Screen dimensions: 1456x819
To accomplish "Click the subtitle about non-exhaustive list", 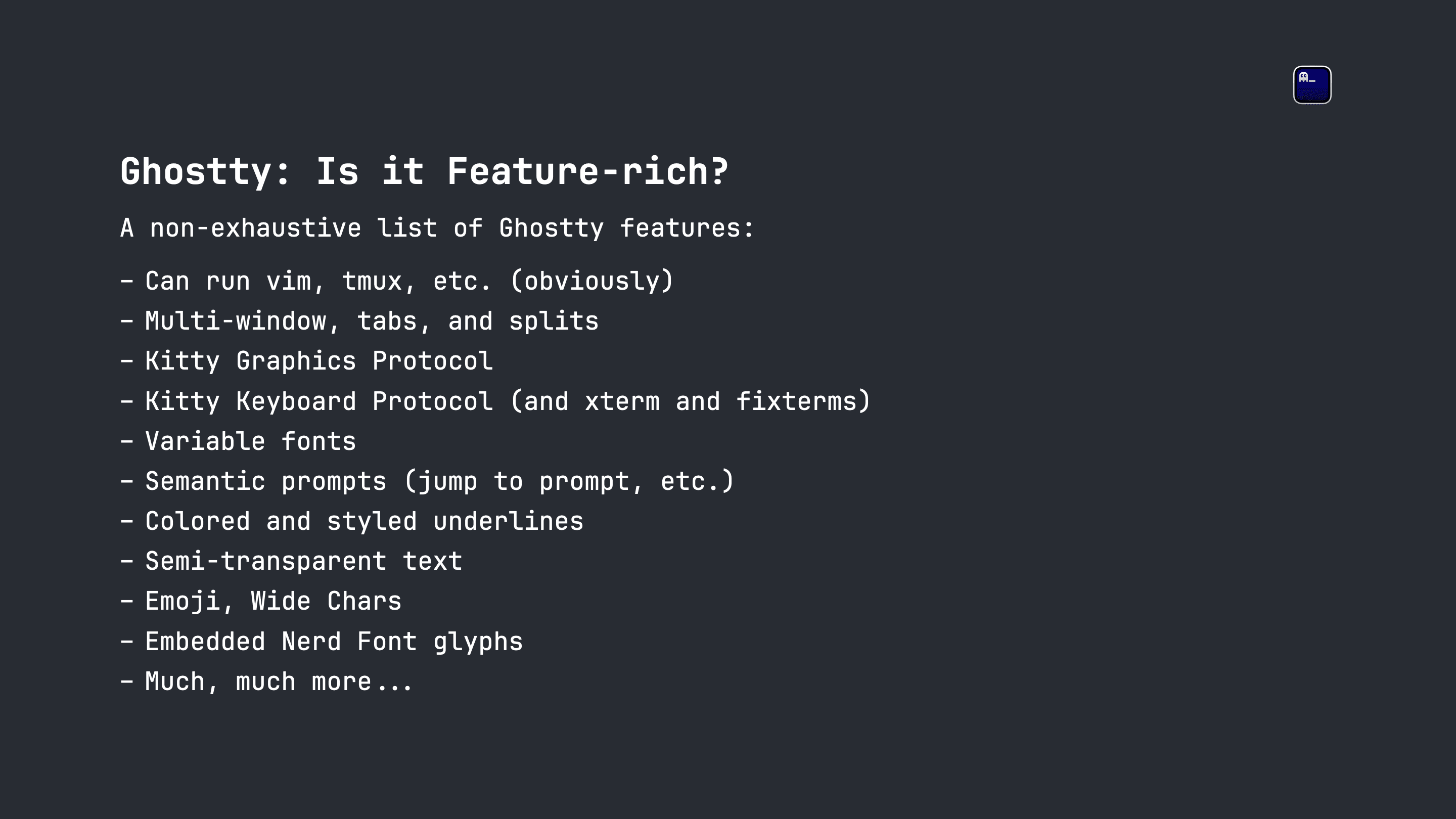I will tap(437, 229).
